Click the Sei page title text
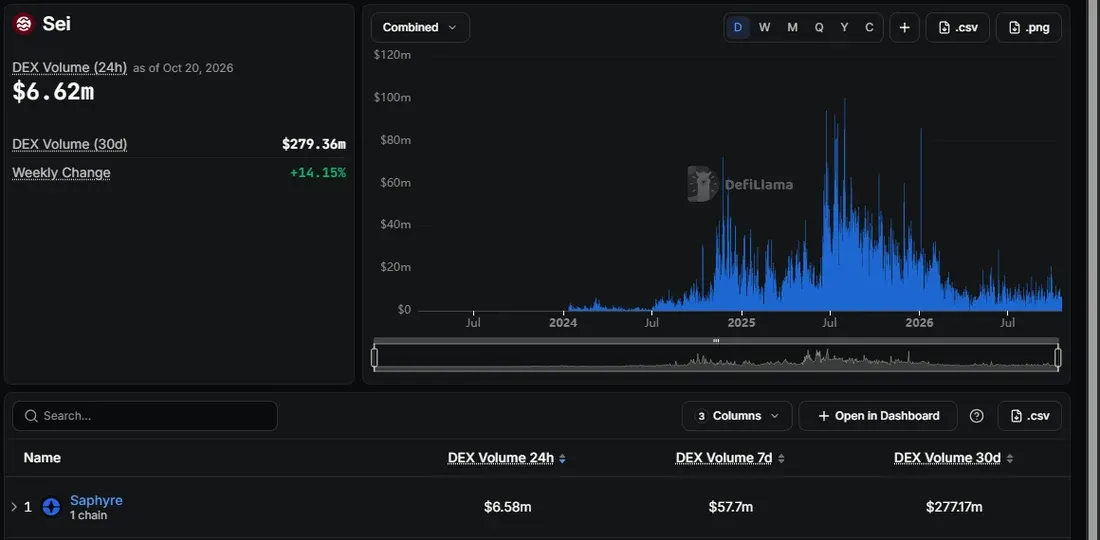 pos(56,24)
